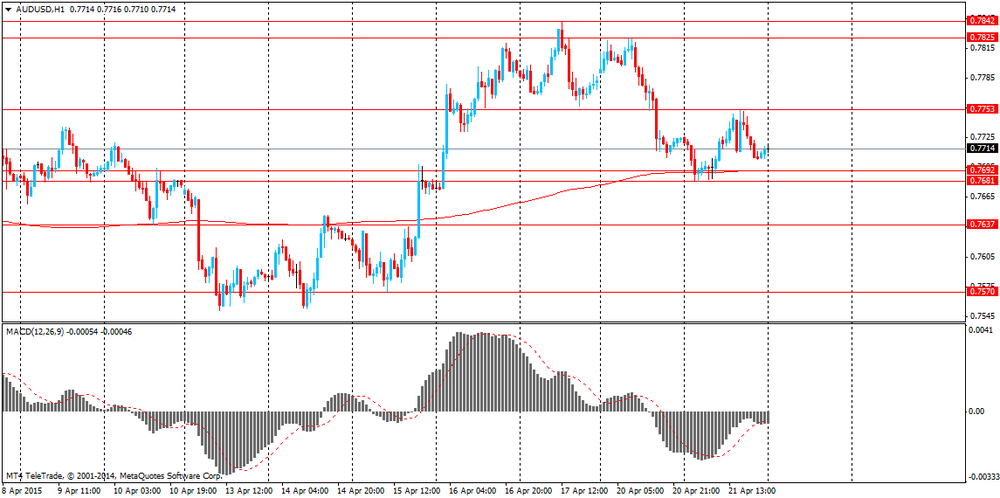Image resolution: width=1000 pixels, height=498 pixels.
Task: Select the 0.7692 red price label
Action: [x=982, y=170]
